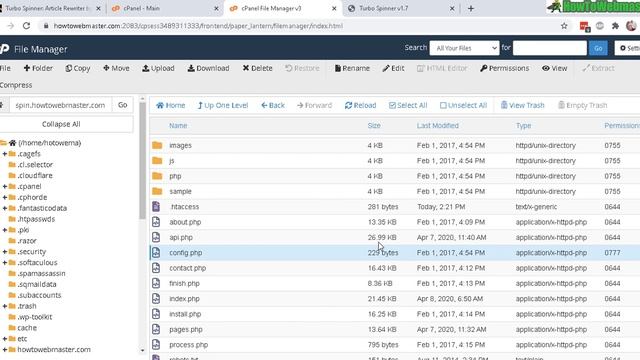Select the process.php file name
The image size is (640, 360).
tap(189, 345)
